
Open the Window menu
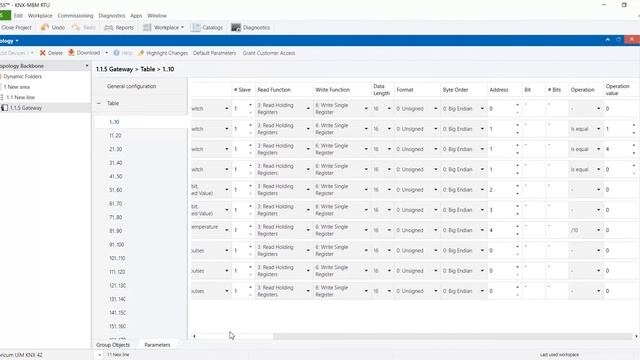click(157, 16)
